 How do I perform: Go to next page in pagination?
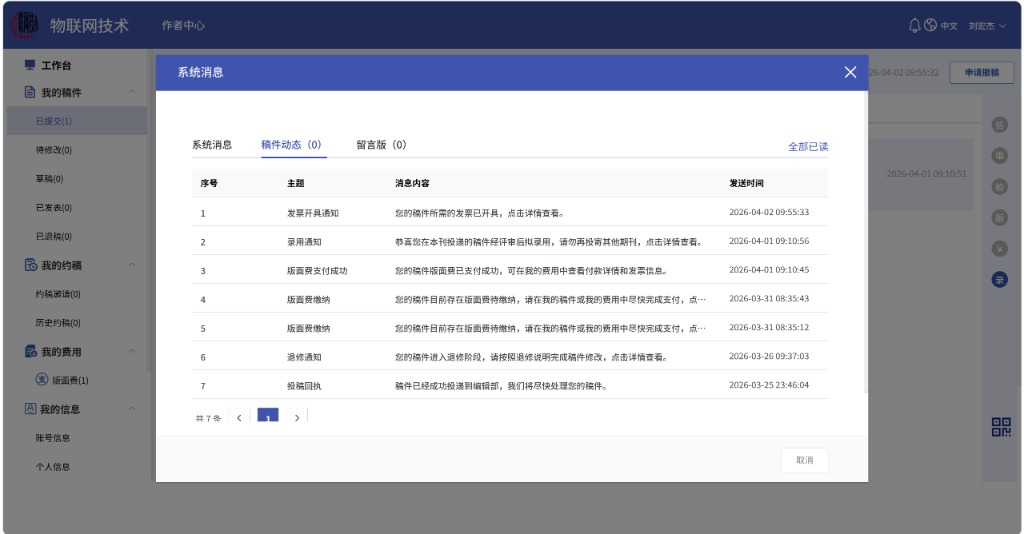coord(296,417)
